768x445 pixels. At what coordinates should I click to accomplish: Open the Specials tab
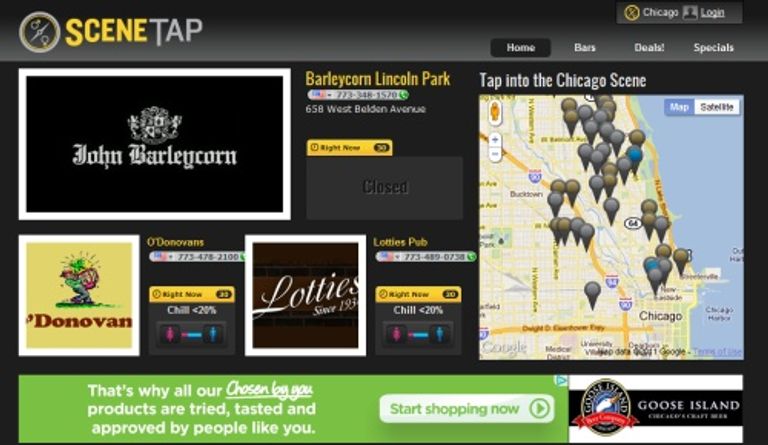[x=713, y=47]
